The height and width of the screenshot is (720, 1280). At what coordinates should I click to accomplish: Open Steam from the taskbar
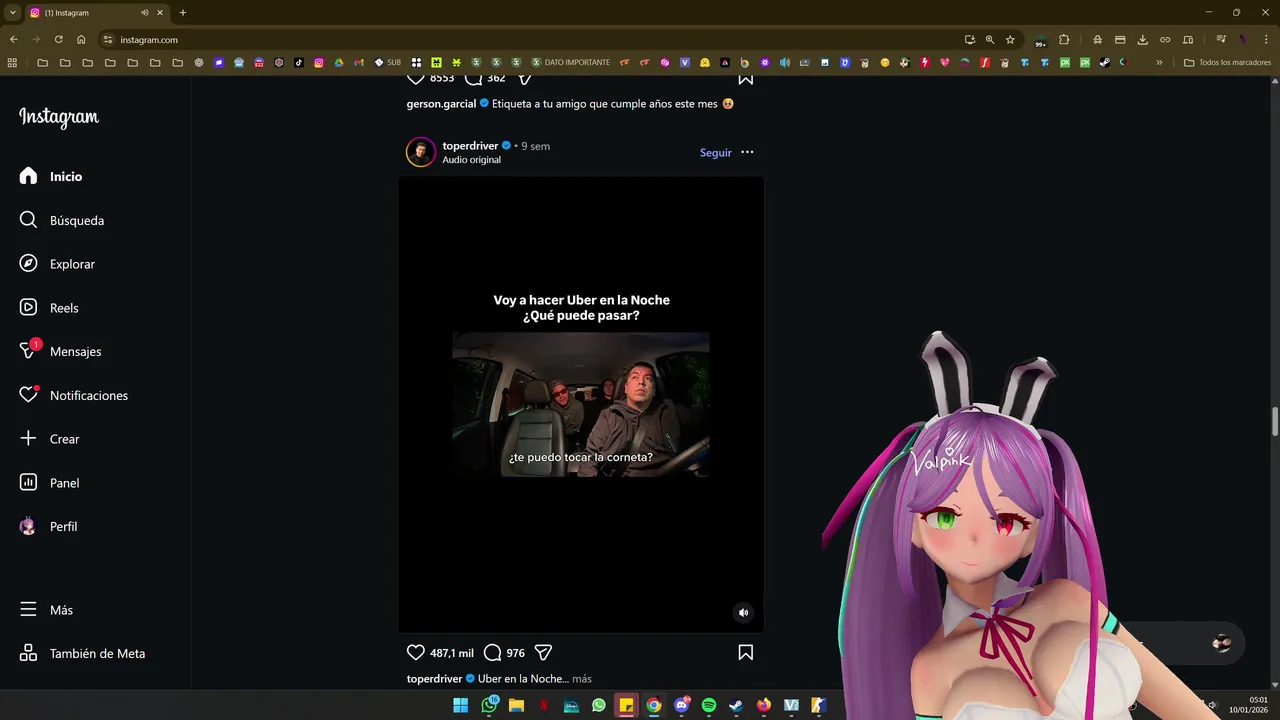[736, 705]
